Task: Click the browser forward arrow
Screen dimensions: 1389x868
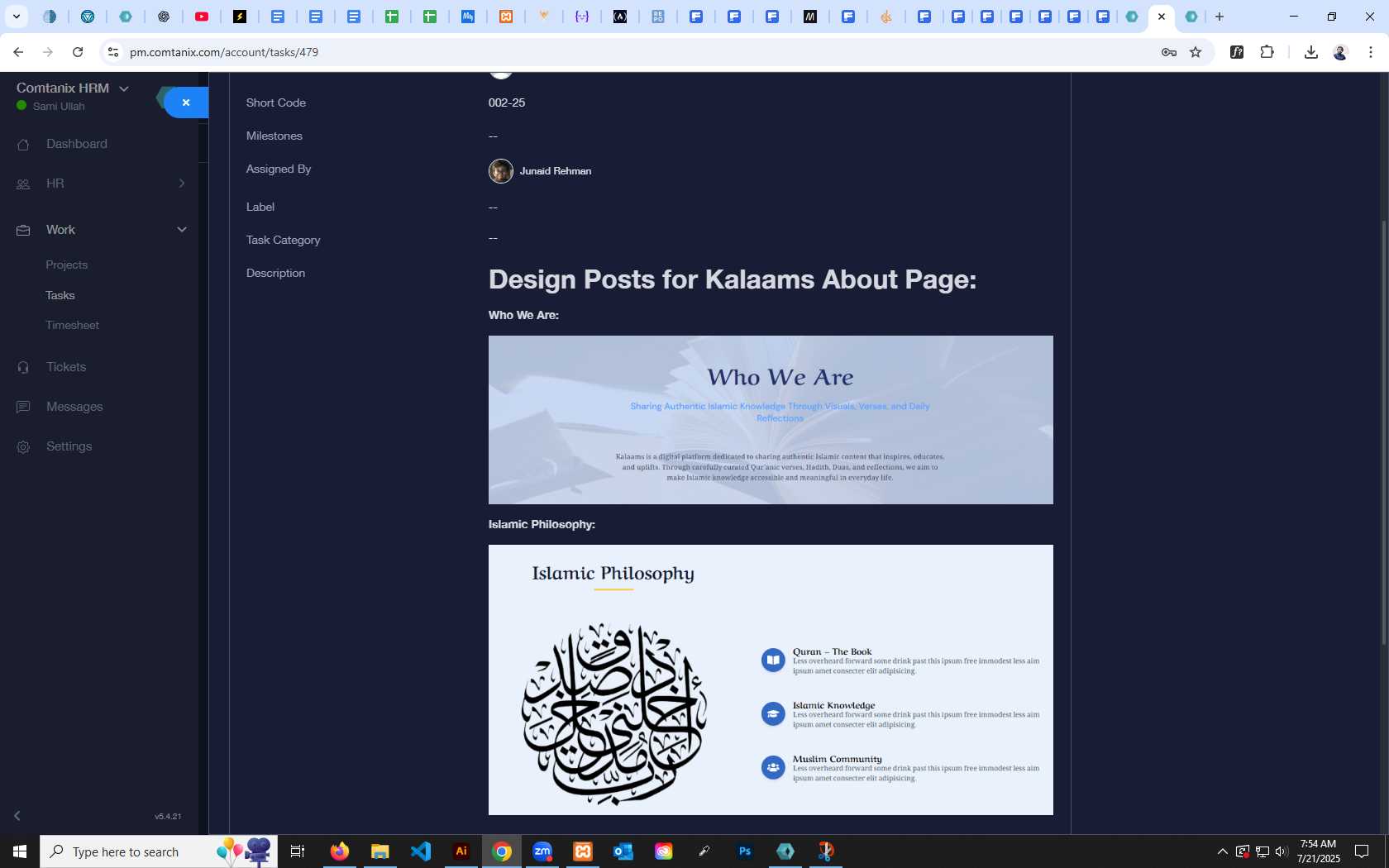Action: [x=48, y=52]
